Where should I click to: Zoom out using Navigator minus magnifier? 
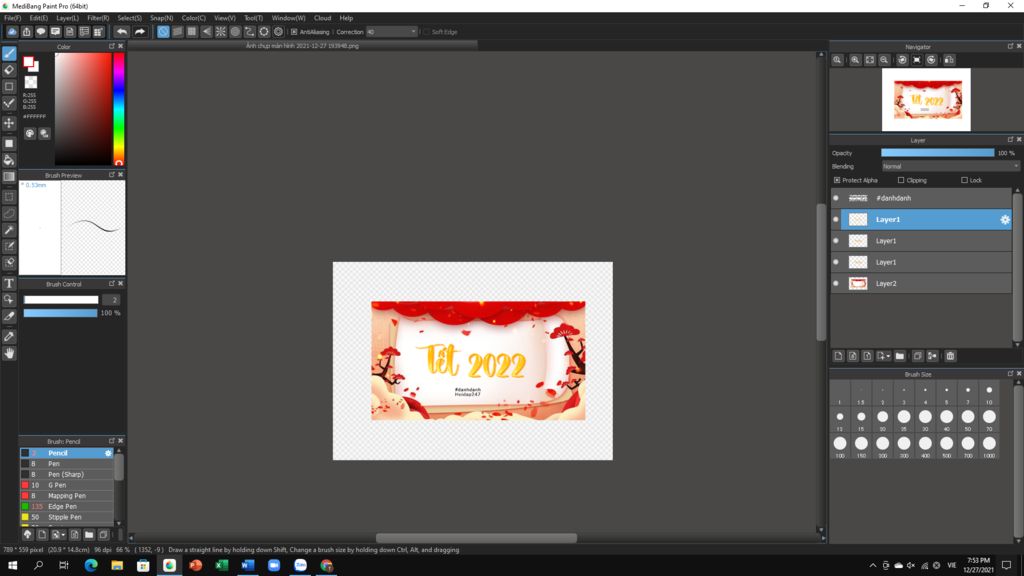884,59
